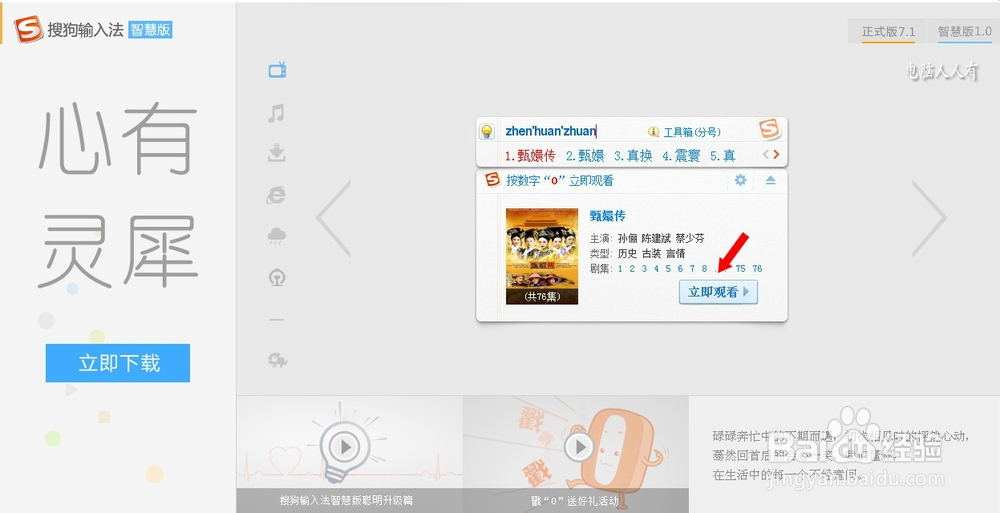Go to next candidate page arrow

tap(776, 154)
